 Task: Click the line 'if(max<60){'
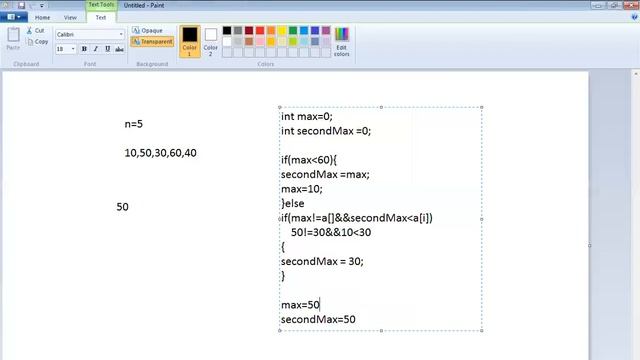coord(309,160)
